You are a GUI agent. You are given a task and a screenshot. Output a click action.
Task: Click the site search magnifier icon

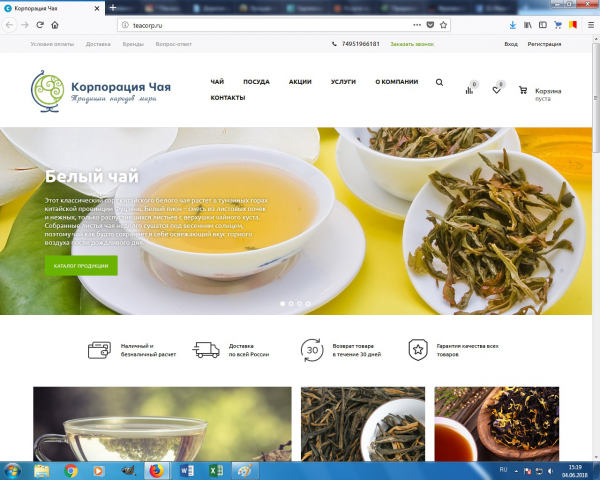coord(439,82)
